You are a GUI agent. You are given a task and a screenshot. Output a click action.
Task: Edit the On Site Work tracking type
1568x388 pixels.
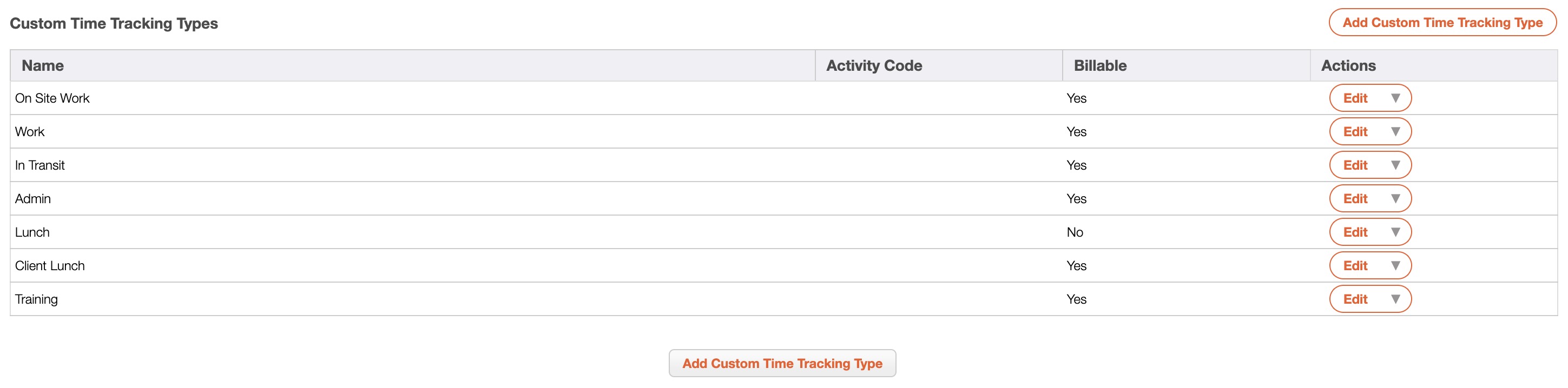1355,98
